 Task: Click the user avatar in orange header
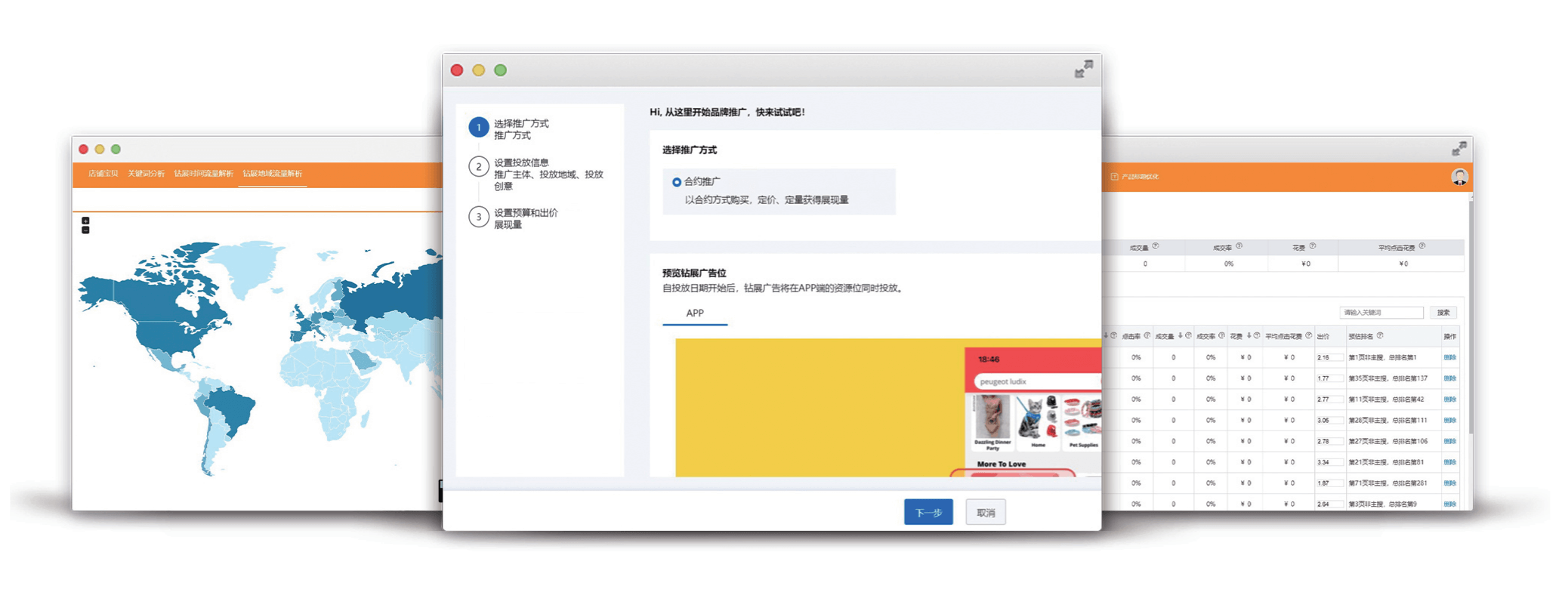1459,177
